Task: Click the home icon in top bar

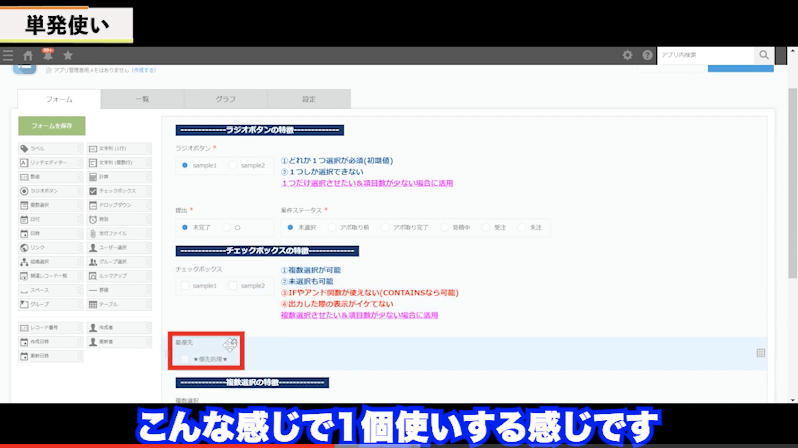Action: click(x=28, y=56)
